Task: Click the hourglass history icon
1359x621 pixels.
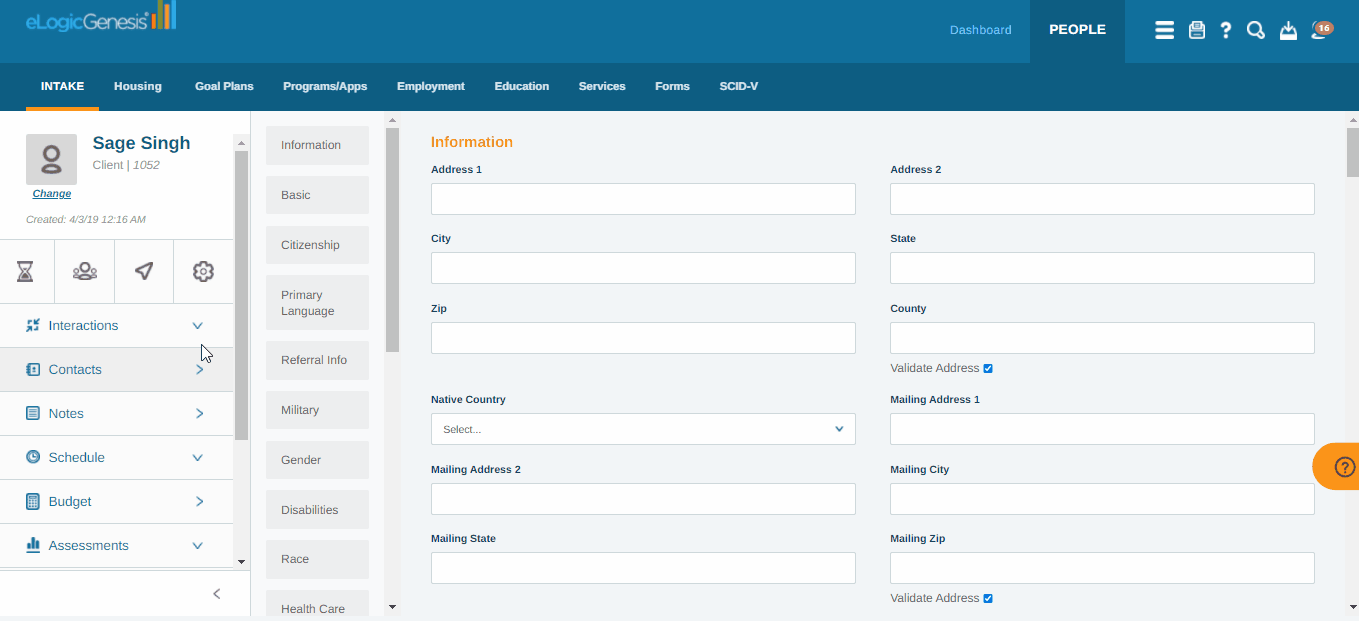Action: click(x=26, y=271)
